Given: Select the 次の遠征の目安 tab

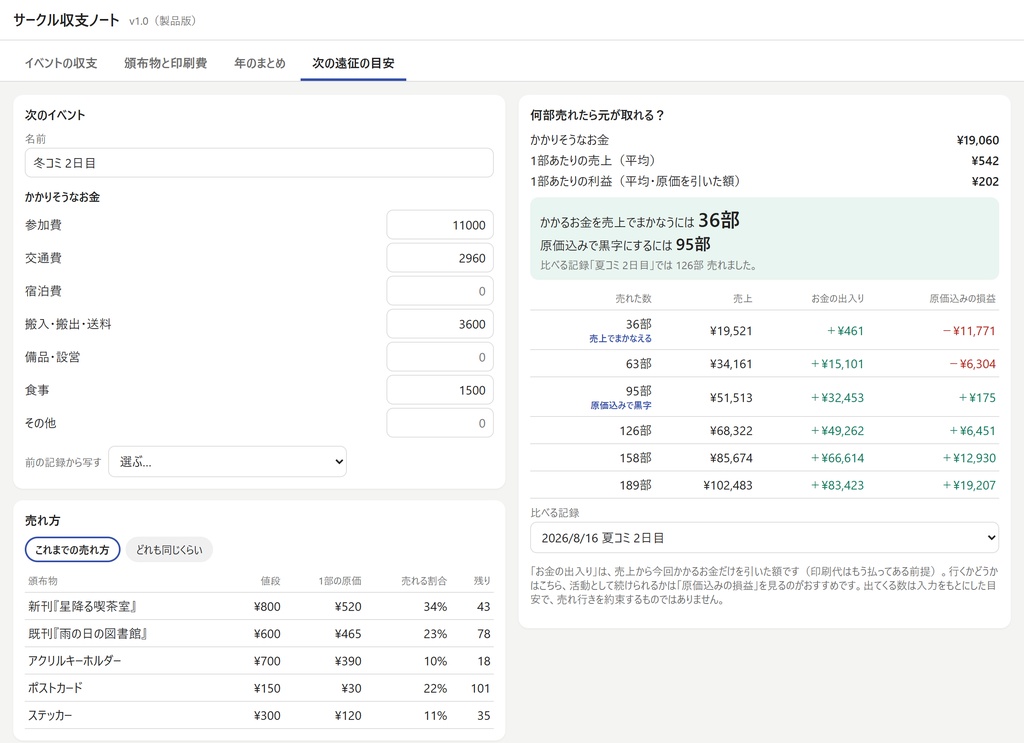Looking at the screenshot, I should [353, 63].
